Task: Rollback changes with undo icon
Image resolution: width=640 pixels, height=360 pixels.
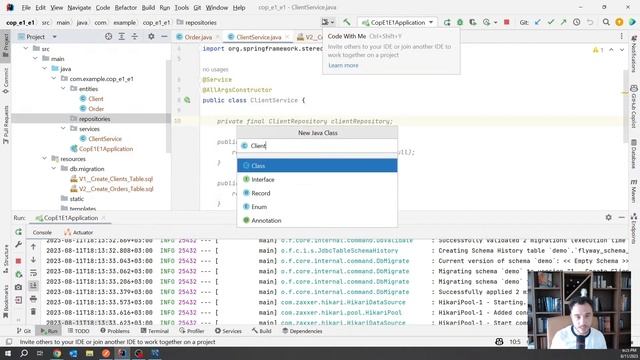Action: click(x=590, y=22)
